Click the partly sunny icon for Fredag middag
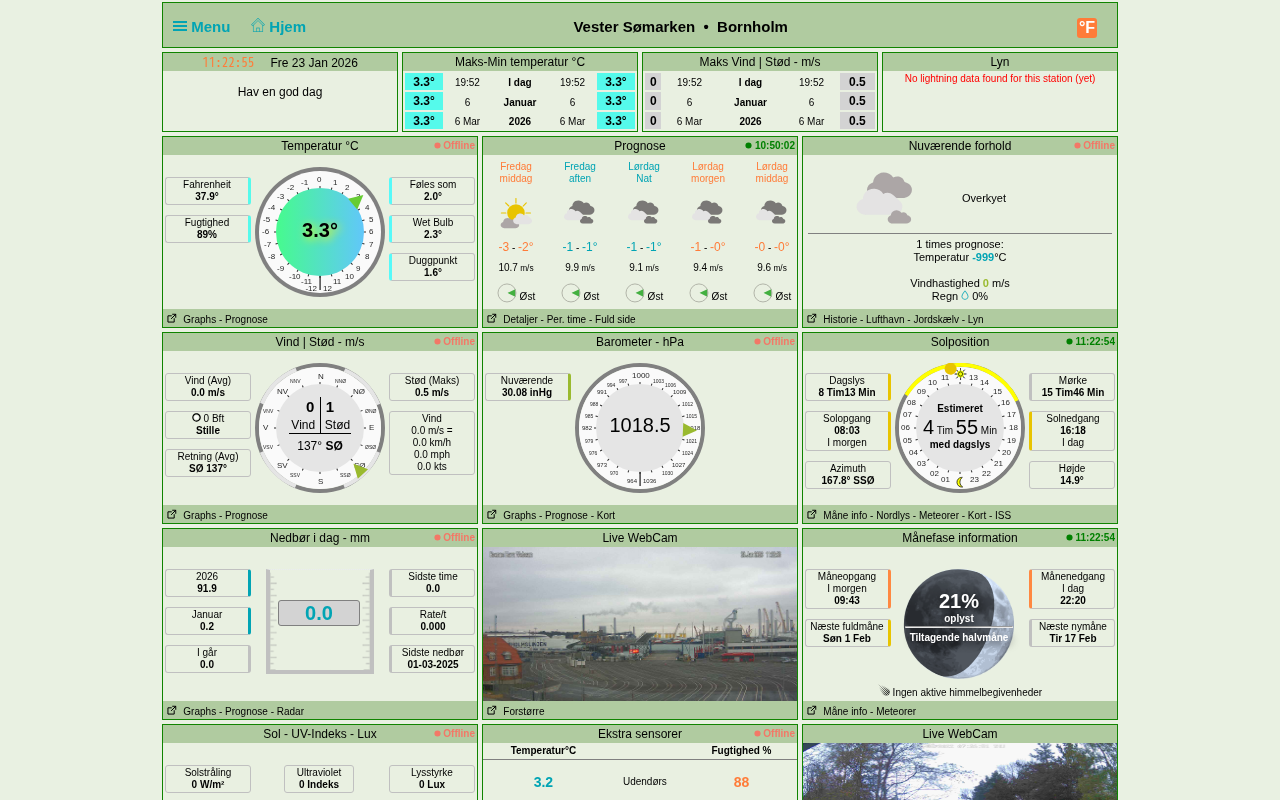The height and width of the screenshot is (800, 1280). click(515, 213)
